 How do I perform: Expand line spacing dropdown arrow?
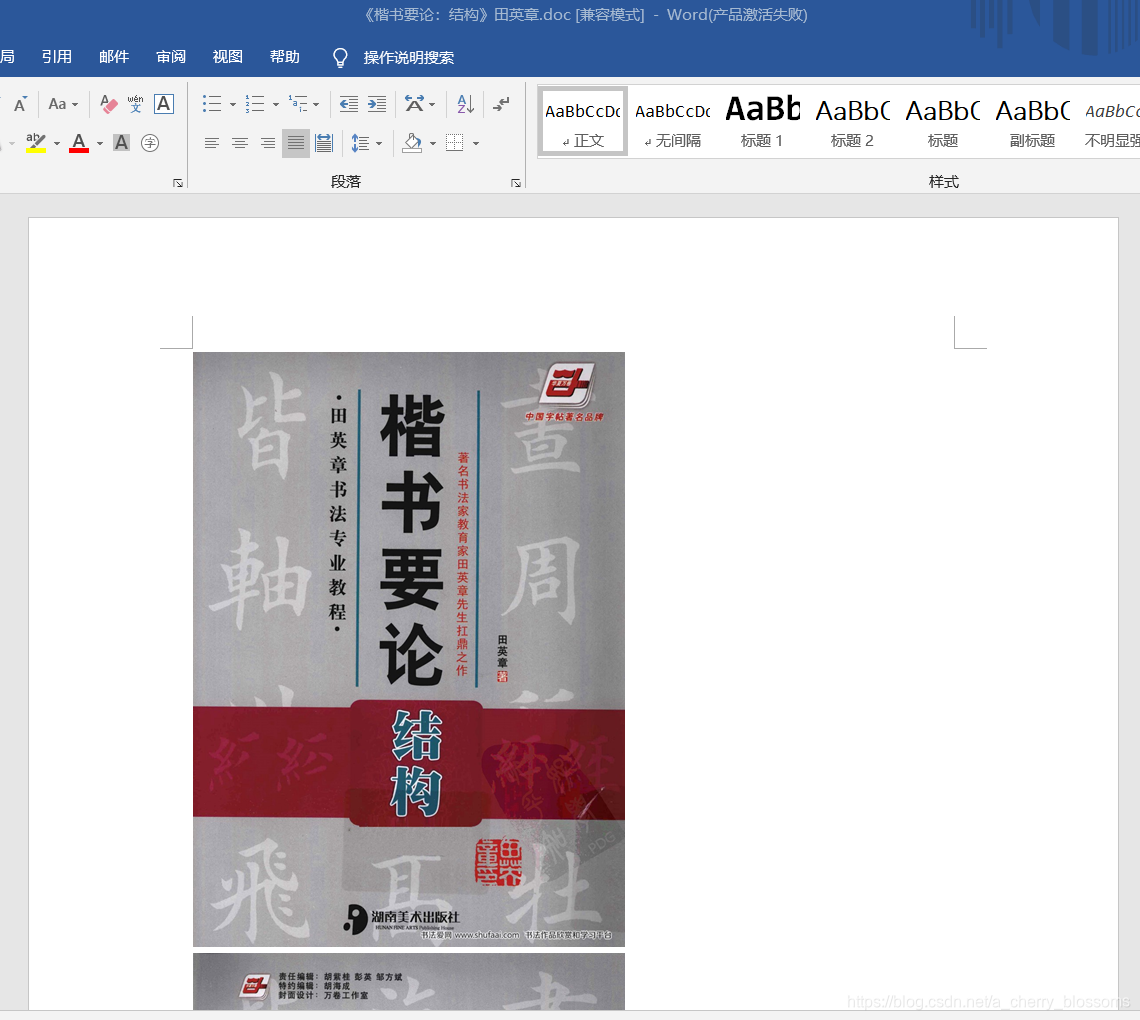coord(379,144)
